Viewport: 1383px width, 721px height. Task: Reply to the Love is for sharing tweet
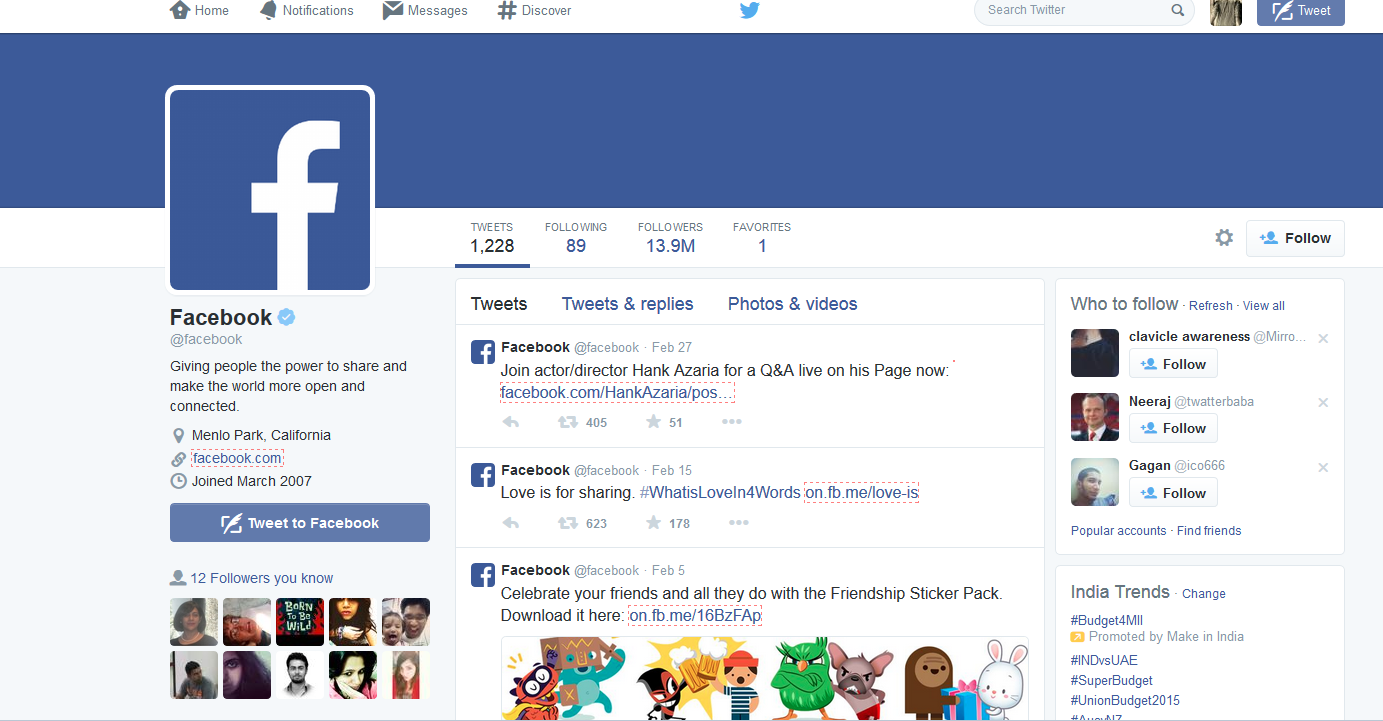[510, 523]
